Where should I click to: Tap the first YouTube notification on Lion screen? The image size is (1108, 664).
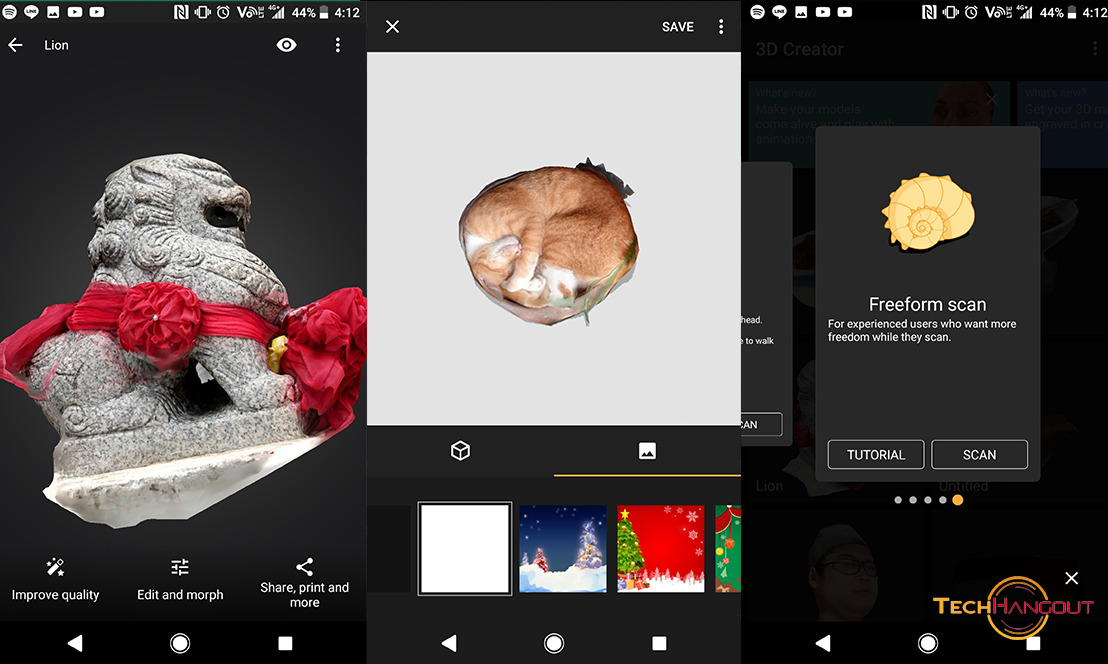point(75,12)
